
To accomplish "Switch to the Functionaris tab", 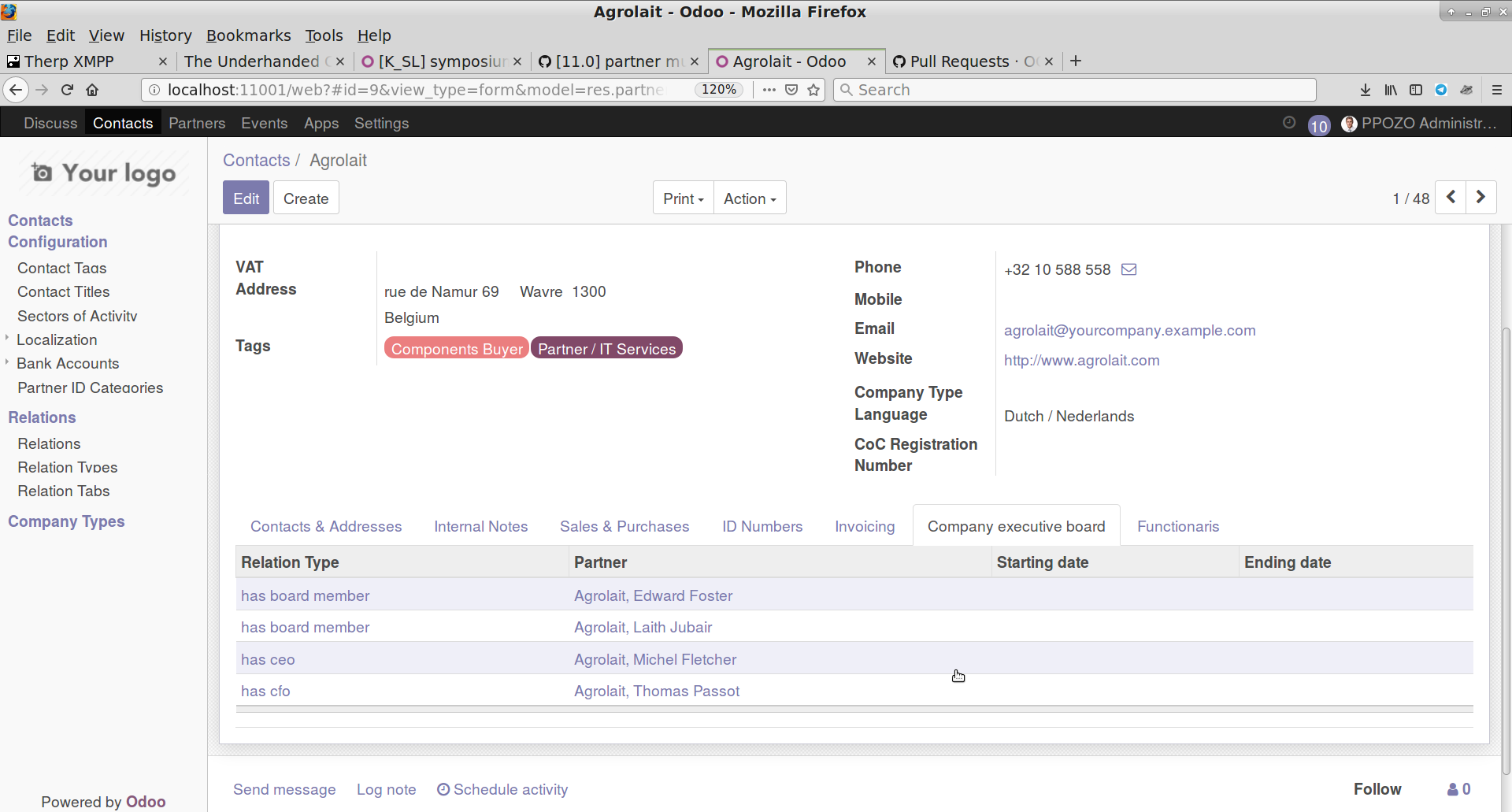I will (x=1178, y=526).
